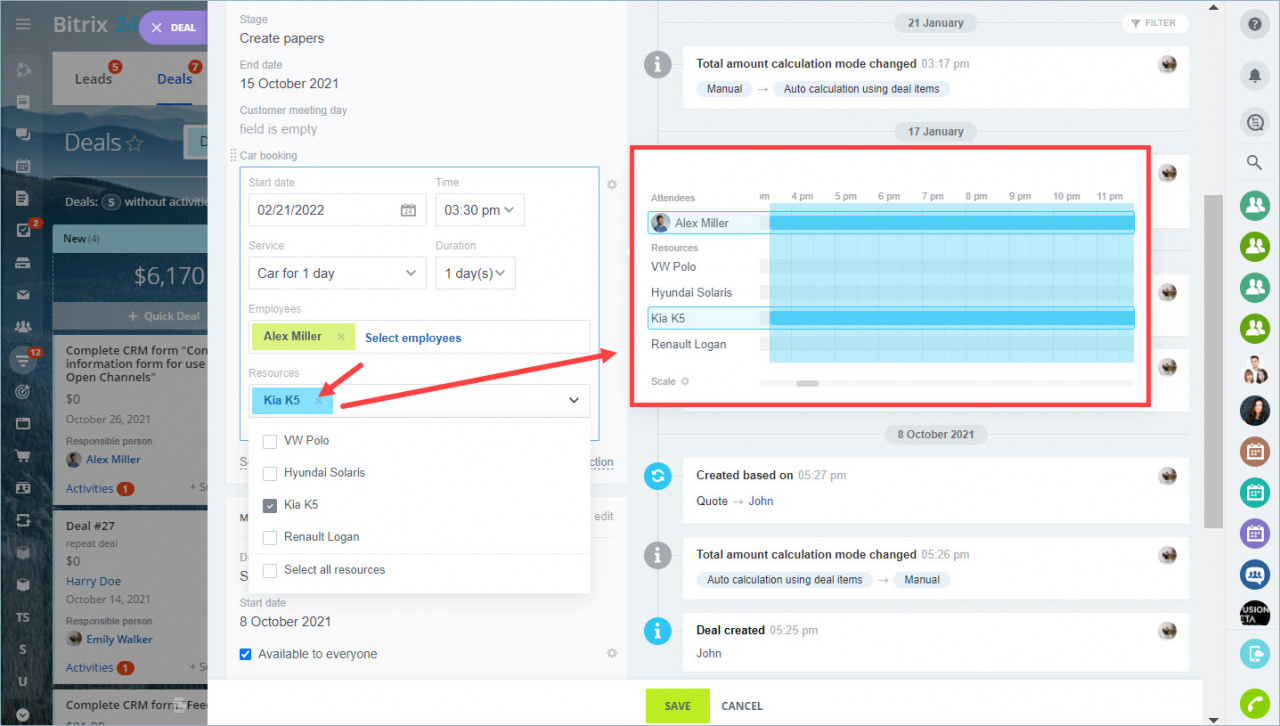Select Kia K5 row in resources planner

pyautogui.click(x=891, y=318)
